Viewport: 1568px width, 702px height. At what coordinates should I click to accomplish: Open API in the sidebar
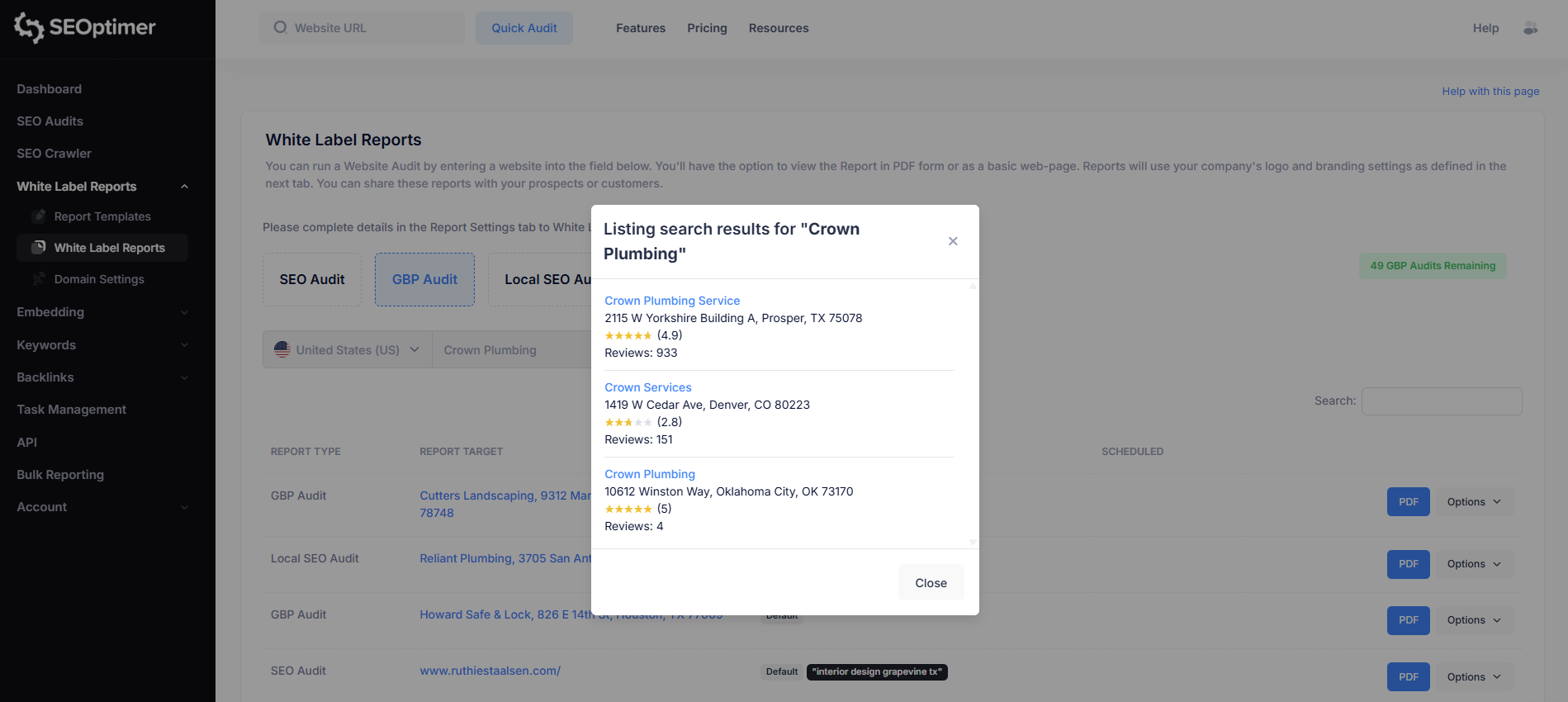click(27, 443)
